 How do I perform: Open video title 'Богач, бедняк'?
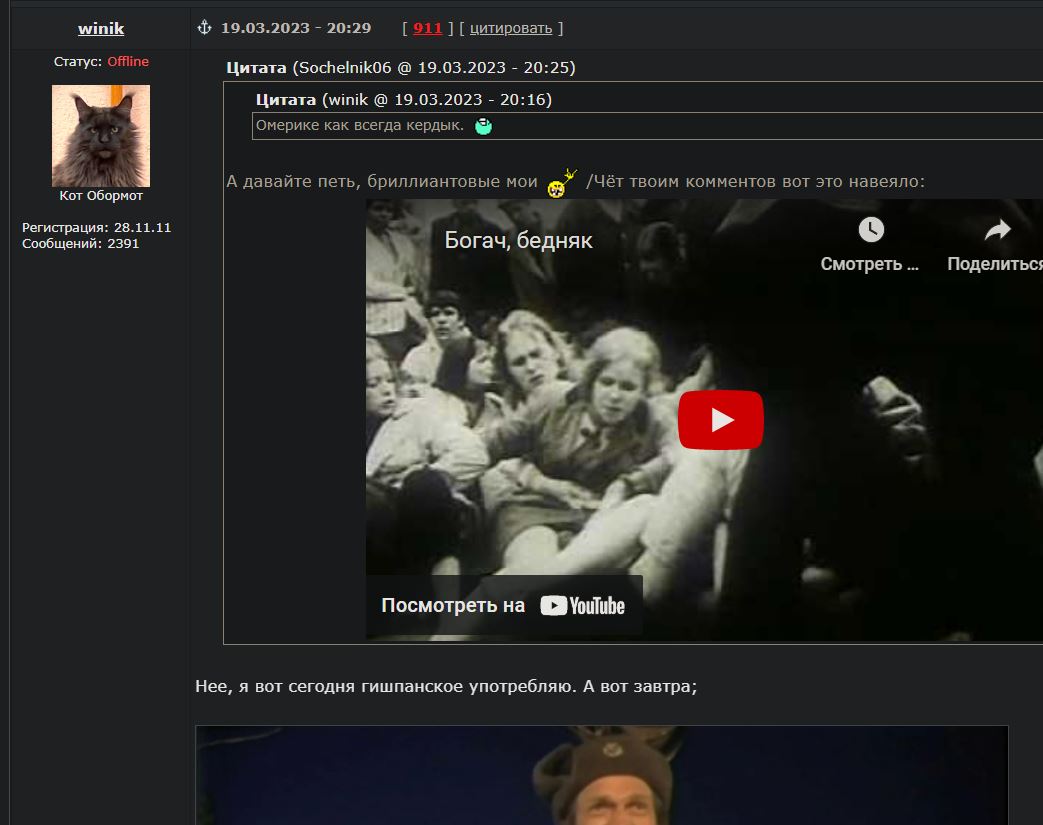(518, 240)
